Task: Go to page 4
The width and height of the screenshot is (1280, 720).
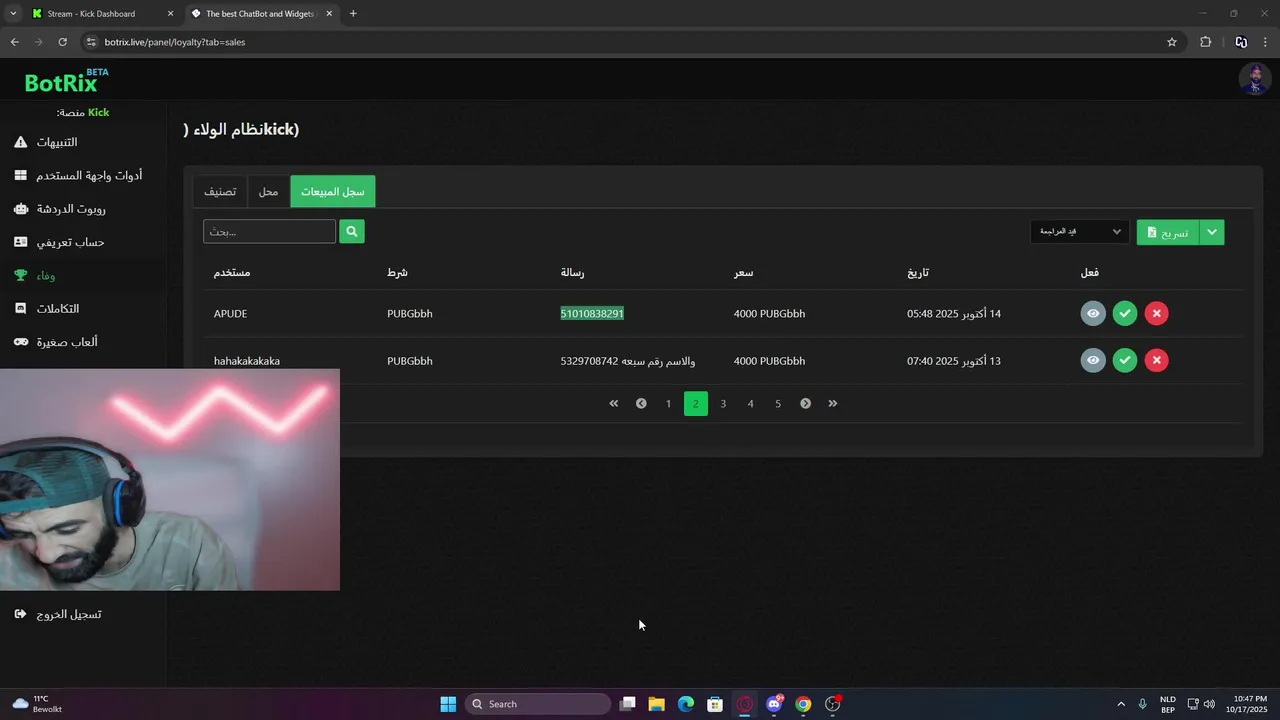Action: [x=750, y=403]
